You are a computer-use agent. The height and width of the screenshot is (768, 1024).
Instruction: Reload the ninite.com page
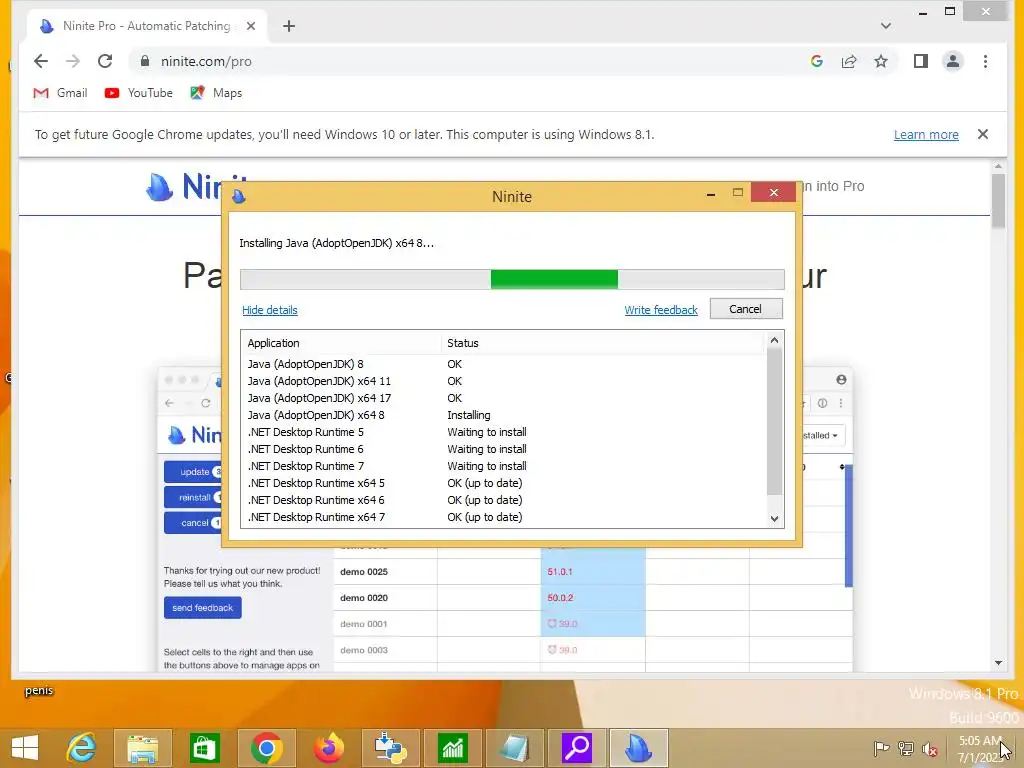pyautogui.click(x=104, y=61)
